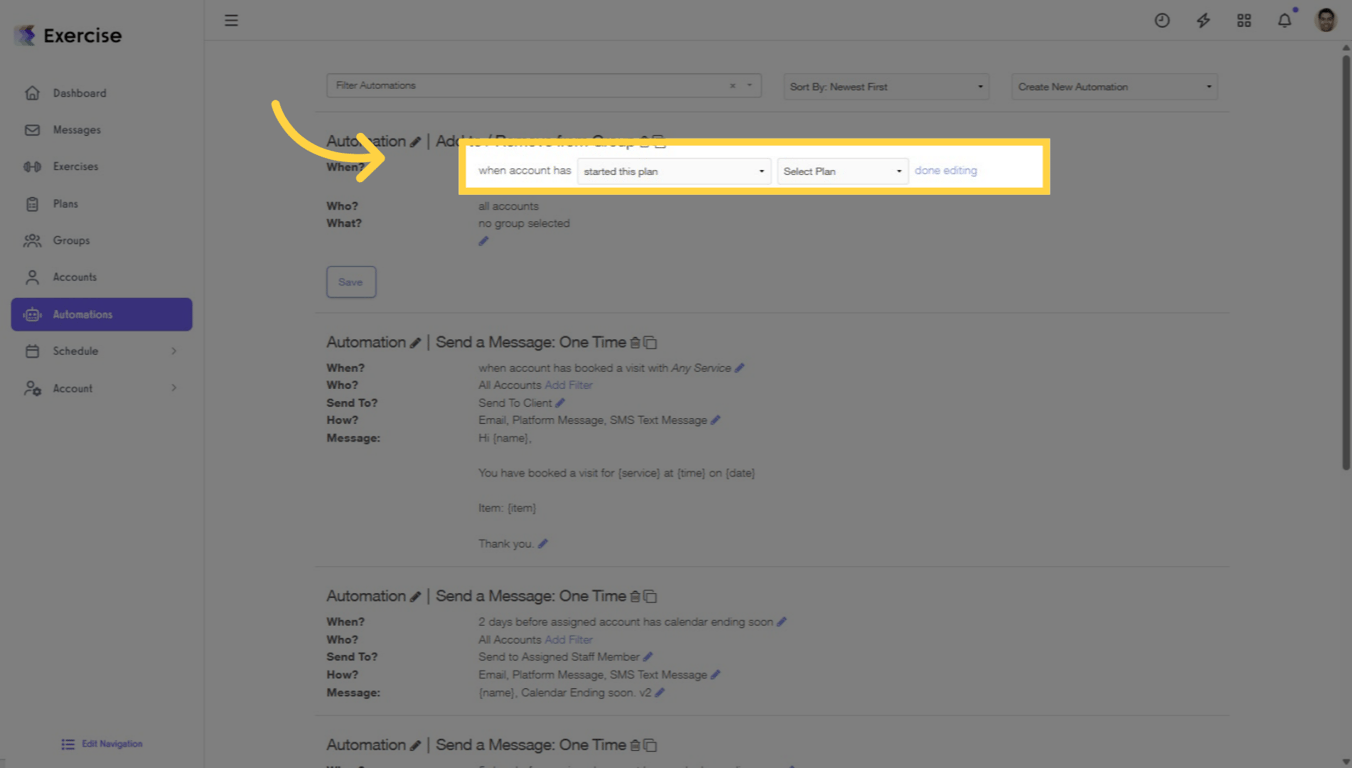Click the lightning bolt quick actions icon

(x=1203, y=20)
